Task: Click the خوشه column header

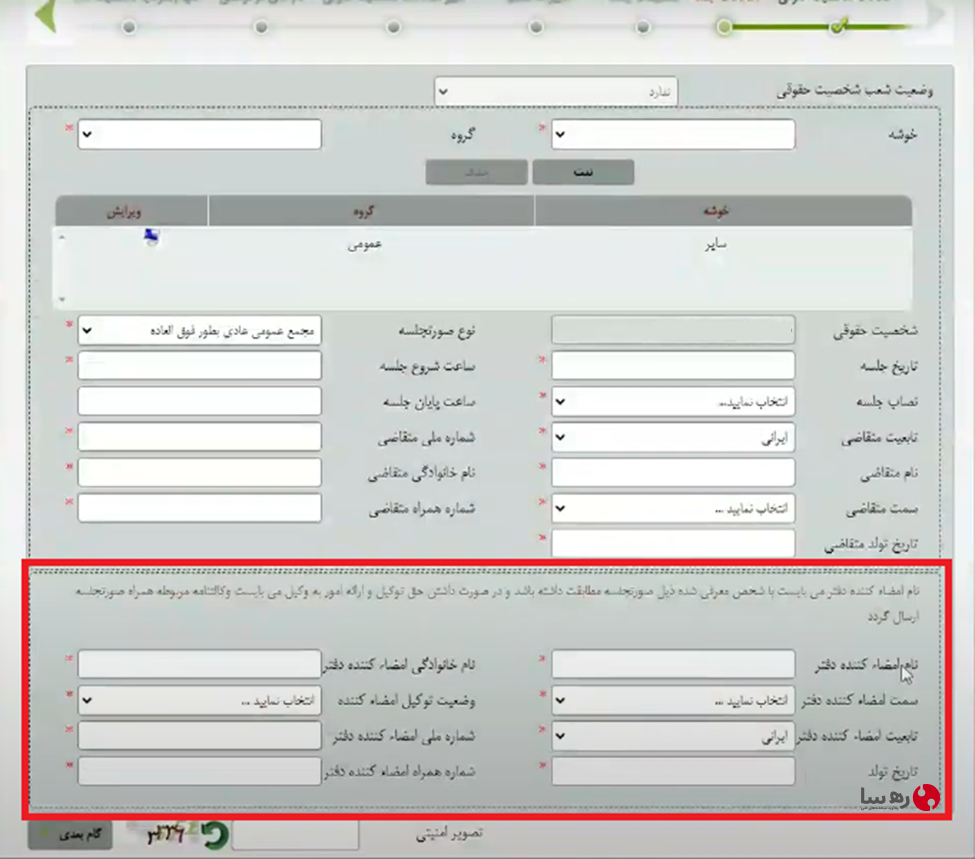Action: (723, 211)
